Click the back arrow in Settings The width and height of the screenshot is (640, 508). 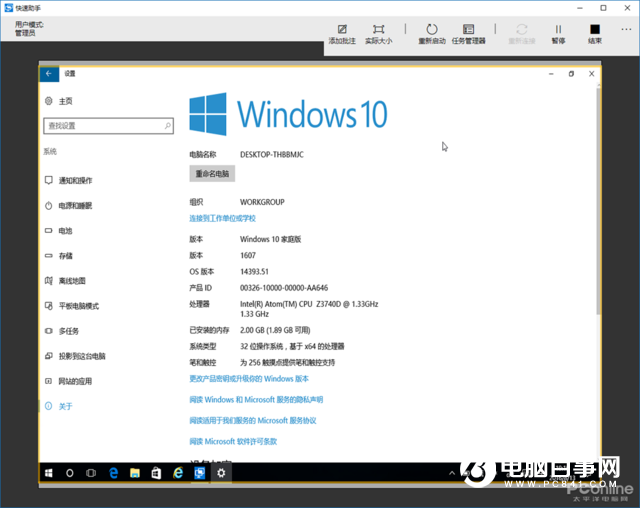pos(49,73)
